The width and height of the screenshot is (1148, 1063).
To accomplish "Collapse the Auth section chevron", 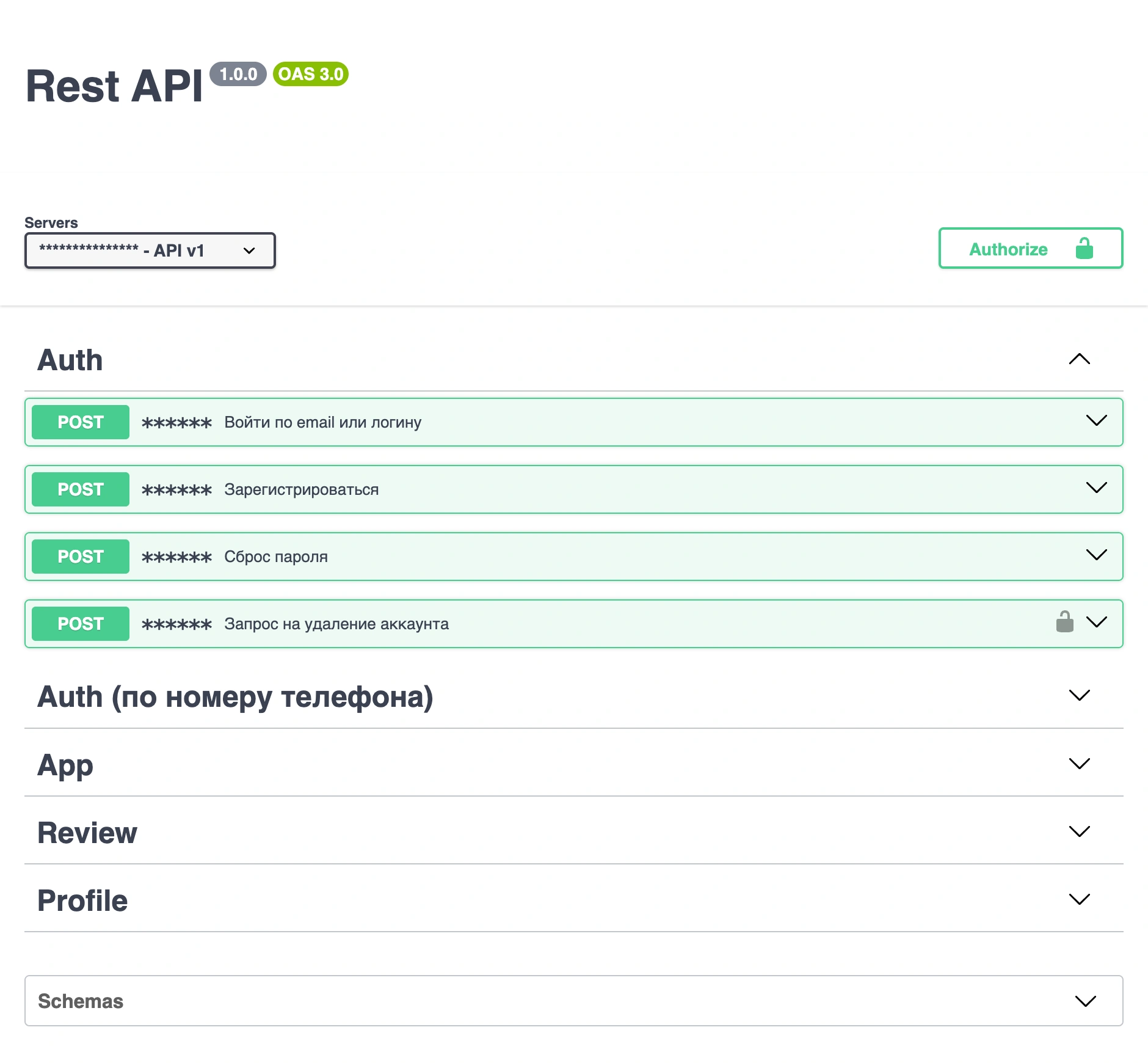I will (x=1080, y=359).
